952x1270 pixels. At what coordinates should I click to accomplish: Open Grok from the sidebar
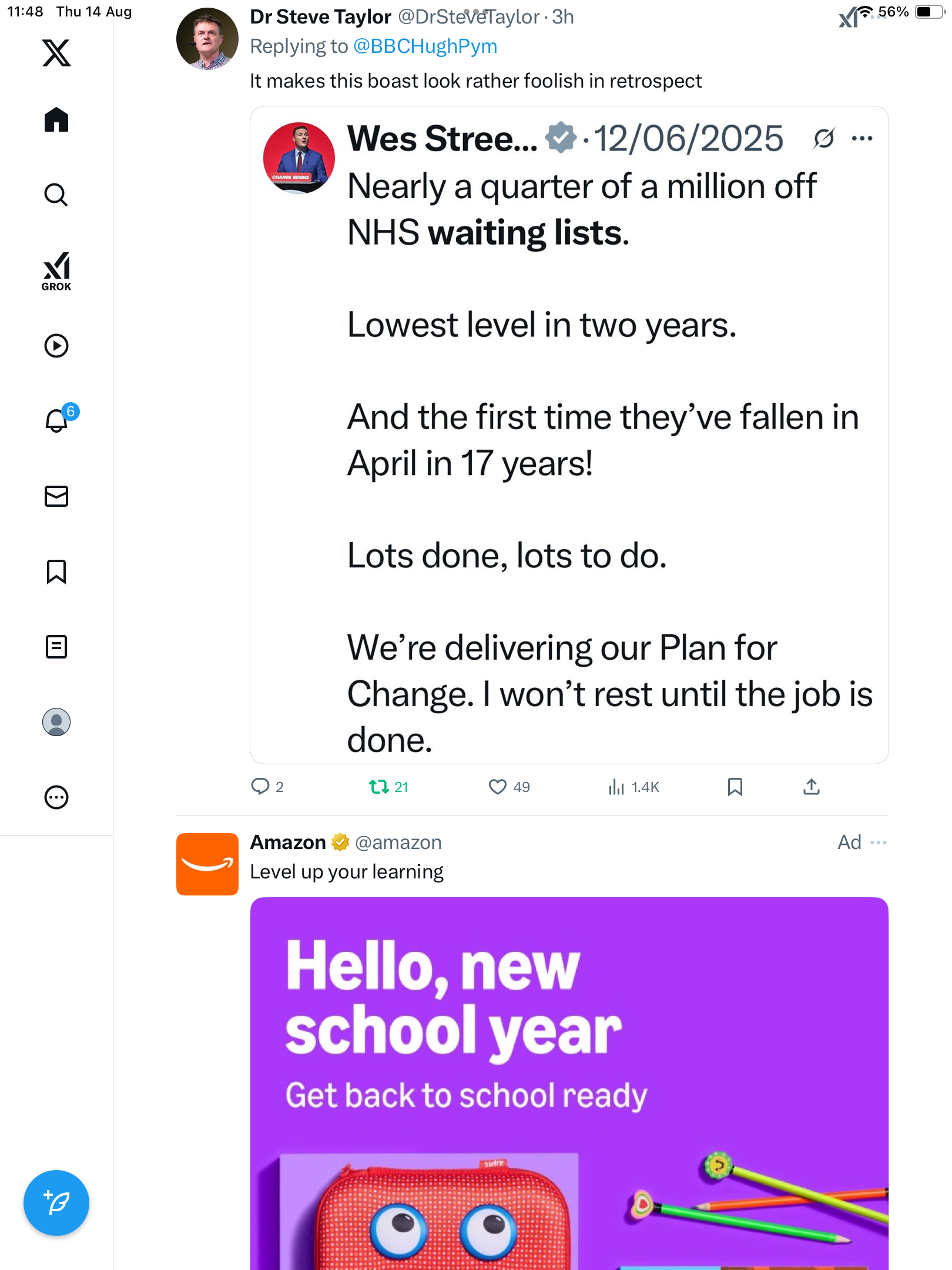(x=56, y=272)
